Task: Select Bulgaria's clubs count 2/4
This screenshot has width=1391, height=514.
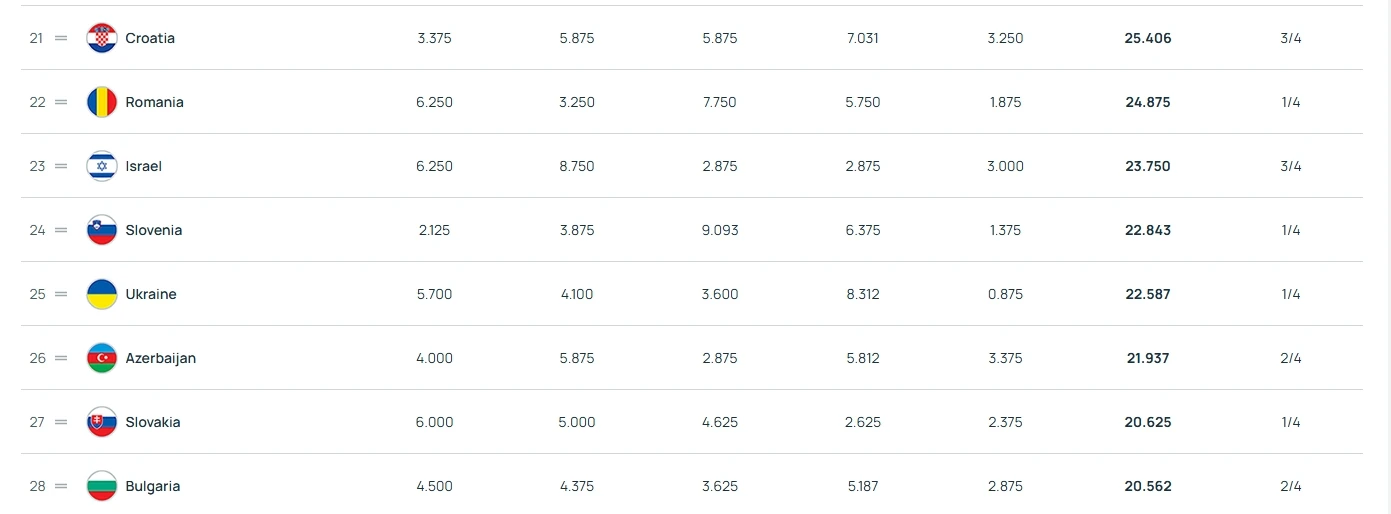Action: tap(1291, 486)
